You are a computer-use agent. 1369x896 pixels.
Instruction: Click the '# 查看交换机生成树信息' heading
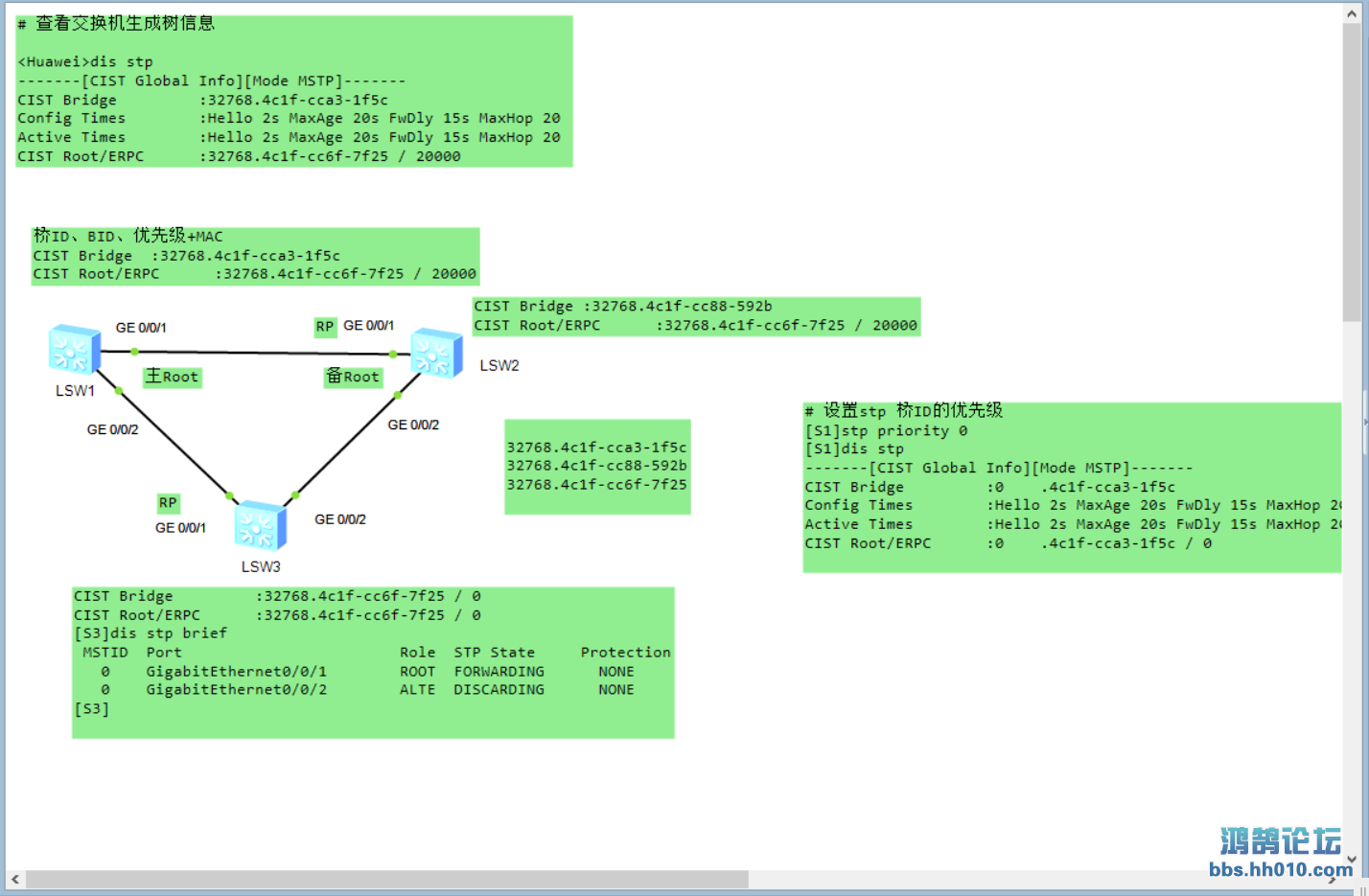116,24
